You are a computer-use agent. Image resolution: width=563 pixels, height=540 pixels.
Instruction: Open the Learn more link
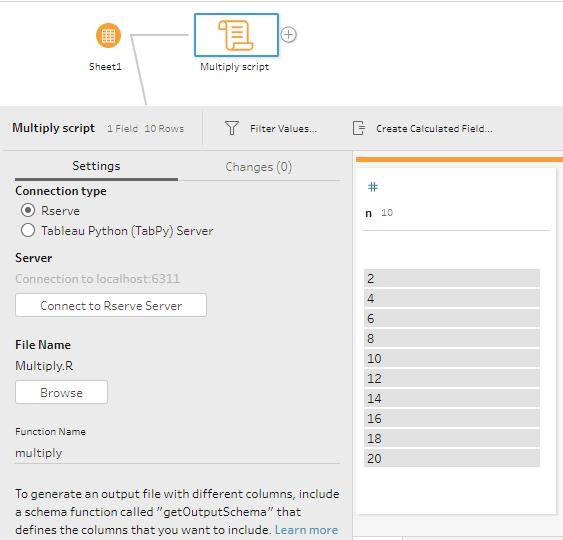point(306,530)
